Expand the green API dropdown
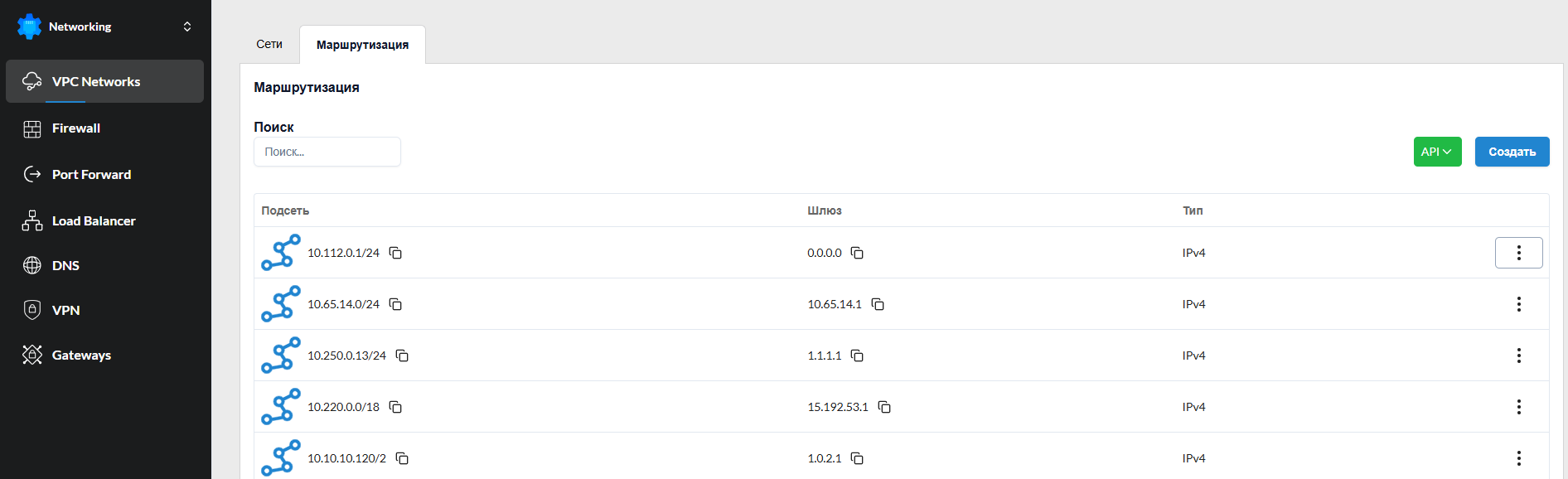1568x479 pixels. [1437, 152]
